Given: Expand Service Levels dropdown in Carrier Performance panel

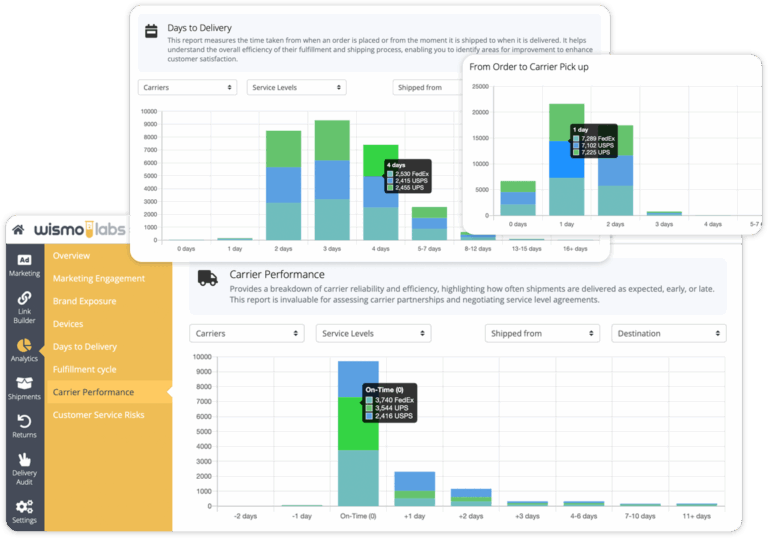Looking at the screenshot, I should coord(373,333).
